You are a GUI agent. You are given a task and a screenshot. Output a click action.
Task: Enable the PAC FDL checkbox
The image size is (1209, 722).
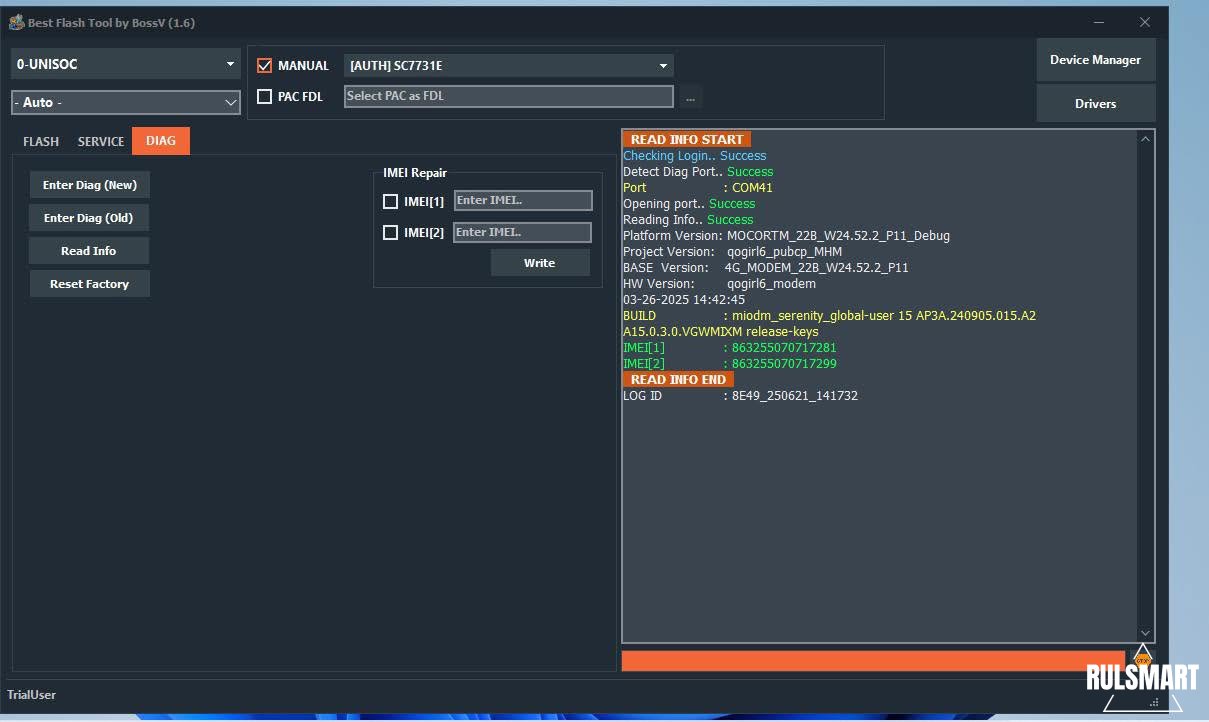click(264, 97)
